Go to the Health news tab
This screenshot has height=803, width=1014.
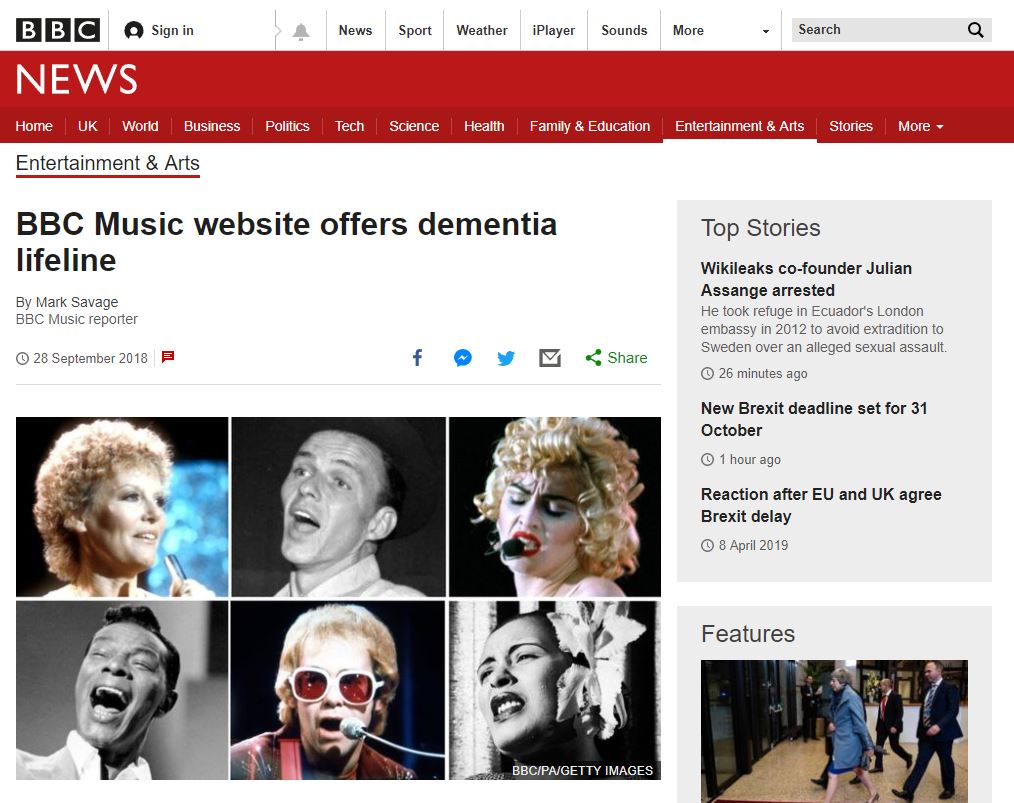[x=484, y=126]
